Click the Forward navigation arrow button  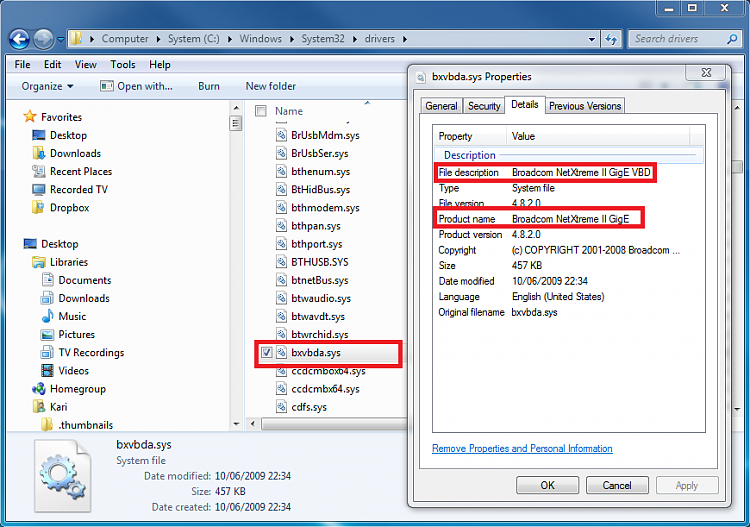pos(44,39)
